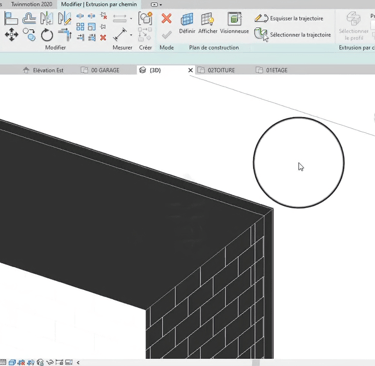Select Trim/Extend to Corner tool
Image resolution: width=375 pixels, height=366 pixels.
click(x=65, y=35)
